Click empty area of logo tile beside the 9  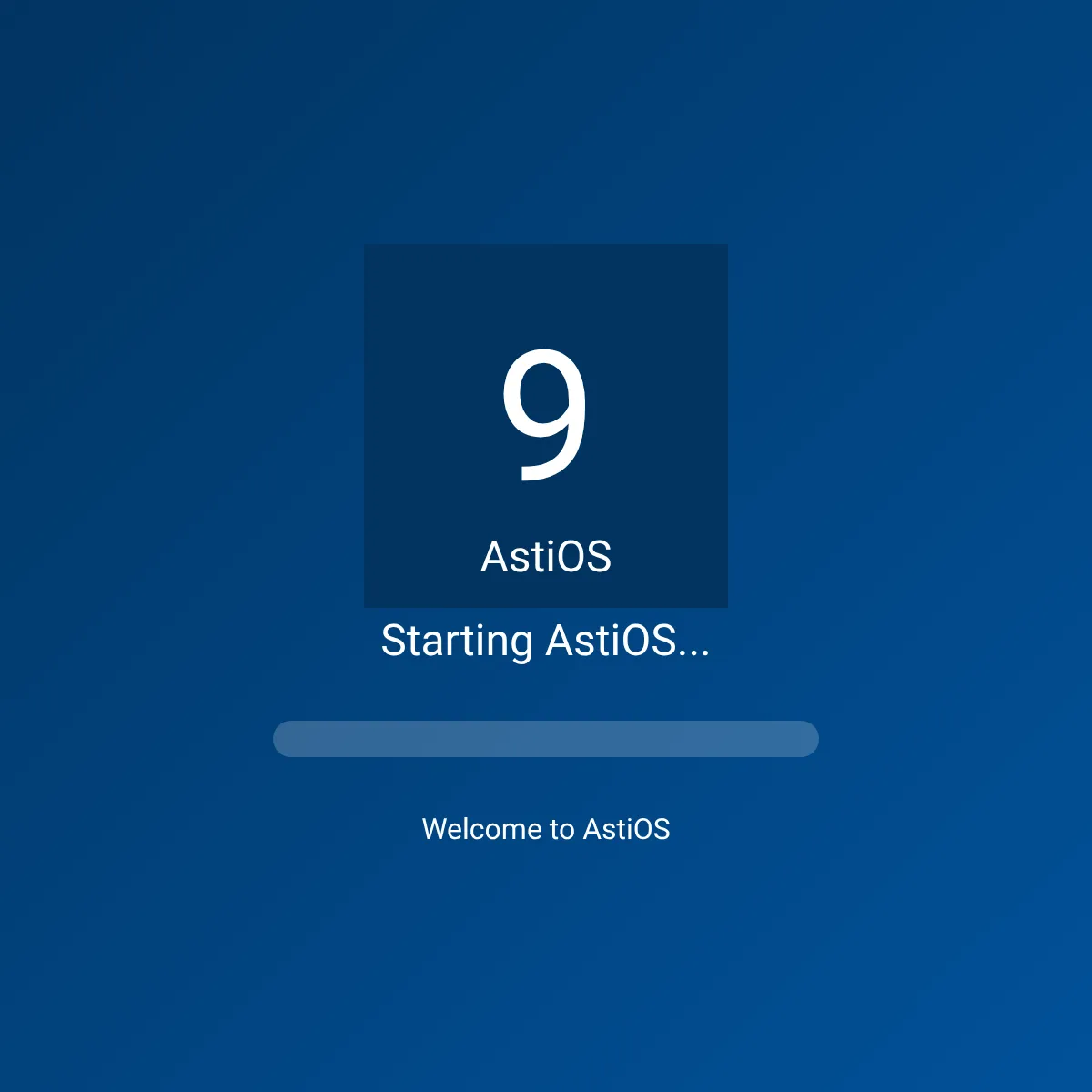pos(428,409)
